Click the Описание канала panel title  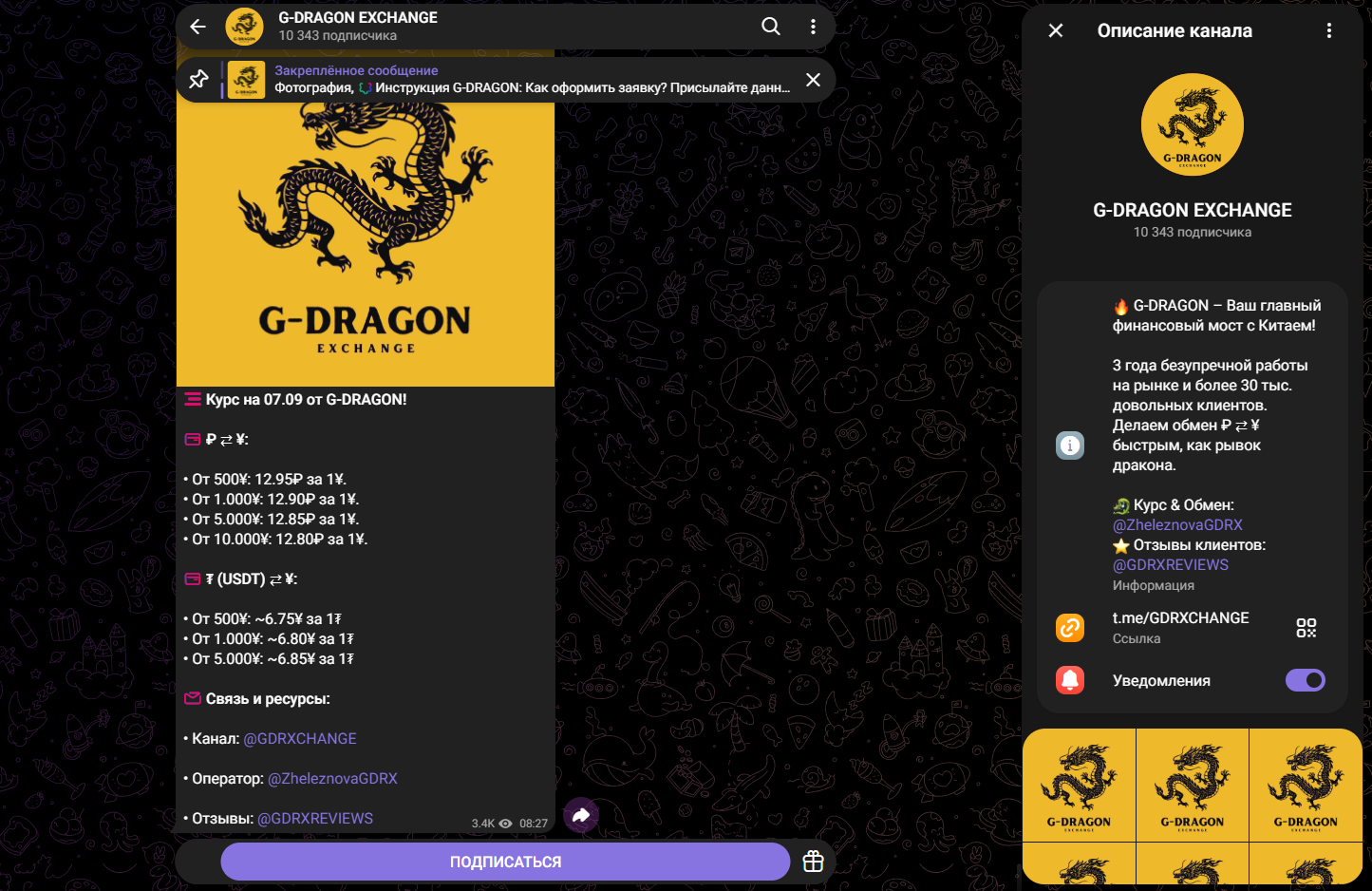click(1175, 30)
